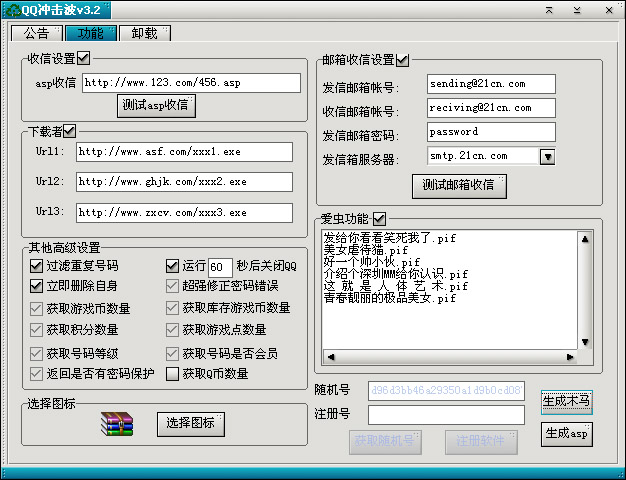Click the line 介绍个深圳MM给你认识.pif
626x480 pixels.
[x=396, y=274]
